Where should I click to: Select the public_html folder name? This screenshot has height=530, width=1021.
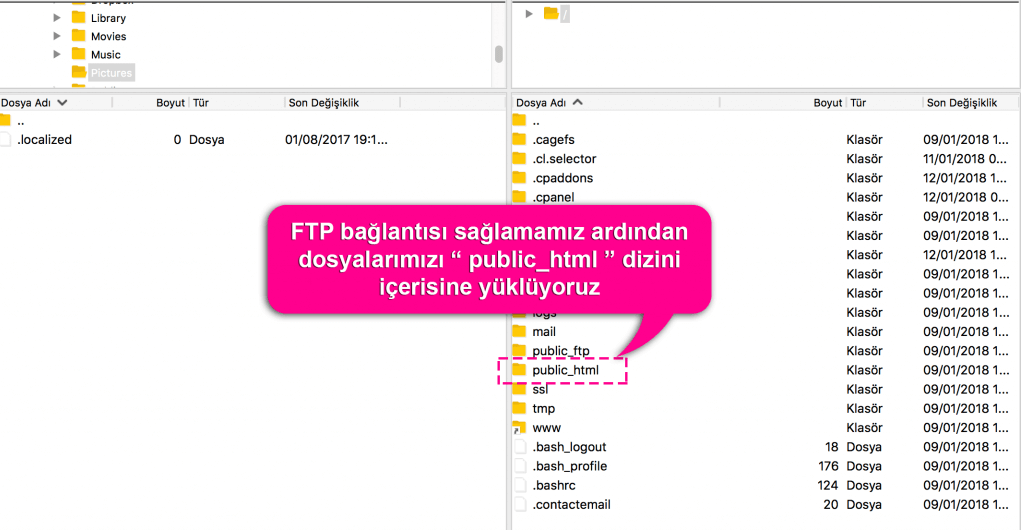(566, 370)
